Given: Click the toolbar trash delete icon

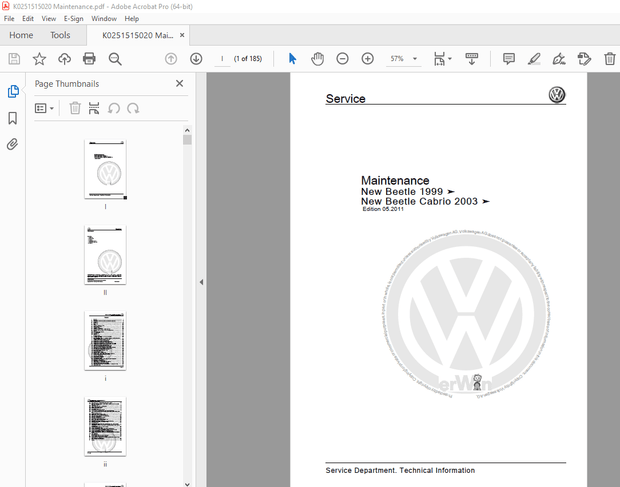Looking at the screenshot, I should tap(610, 59).
